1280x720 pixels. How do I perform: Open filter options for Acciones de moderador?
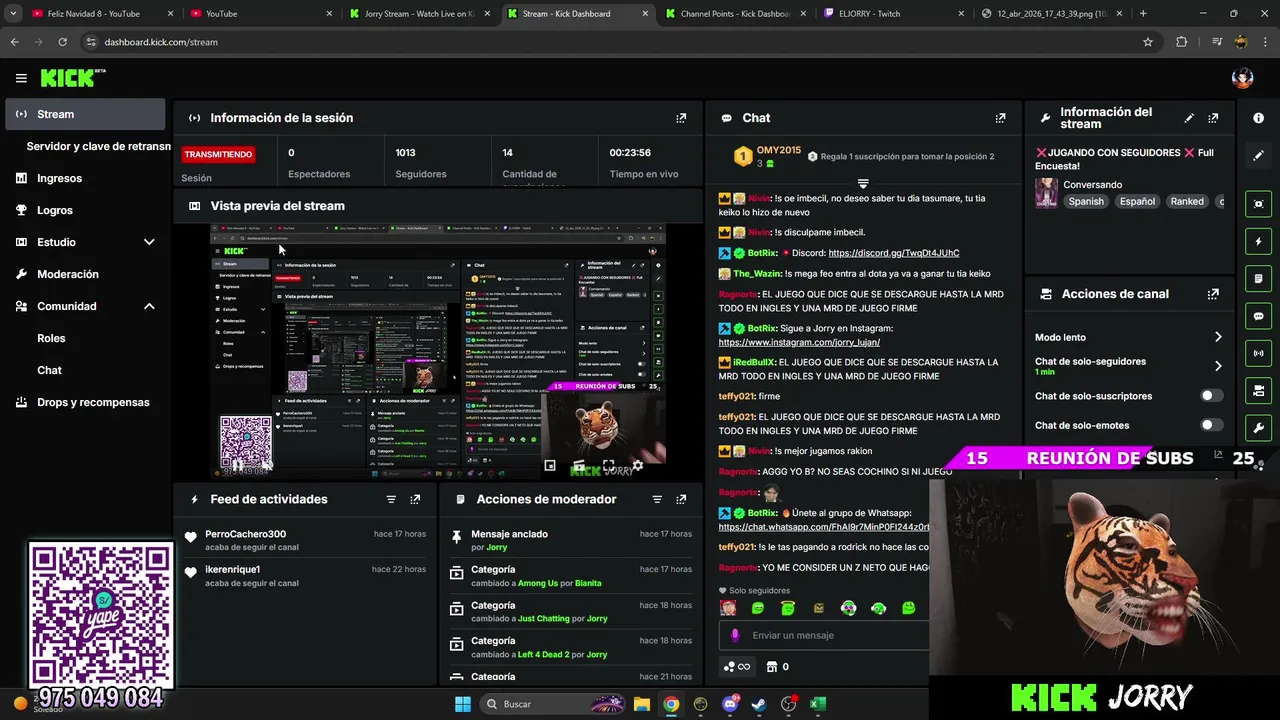click(657, 499)
